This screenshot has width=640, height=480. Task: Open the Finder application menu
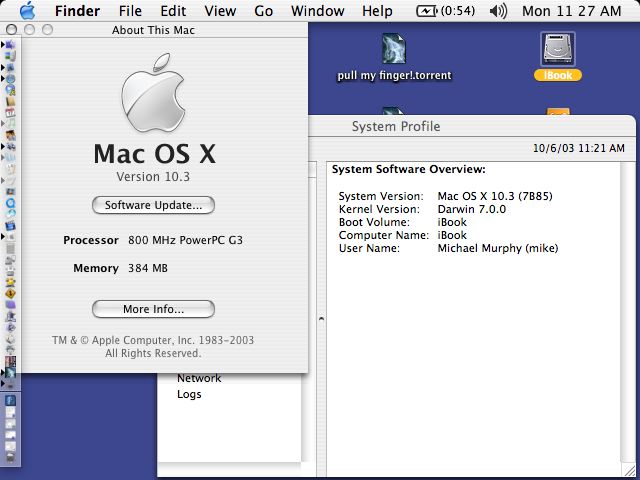click(77, 11)
